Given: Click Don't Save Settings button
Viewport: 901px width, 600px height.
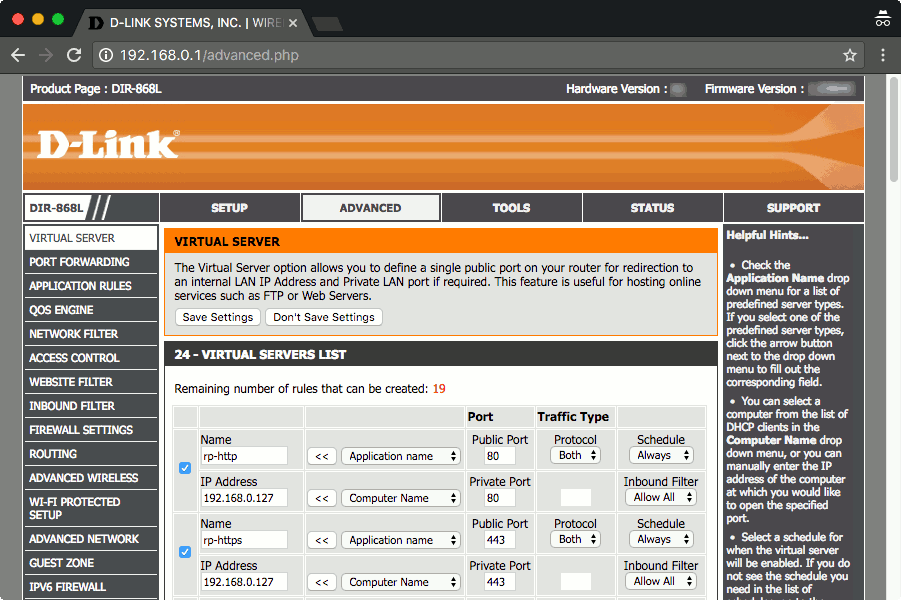Looking at the screenshot, I should coord(324,317).
